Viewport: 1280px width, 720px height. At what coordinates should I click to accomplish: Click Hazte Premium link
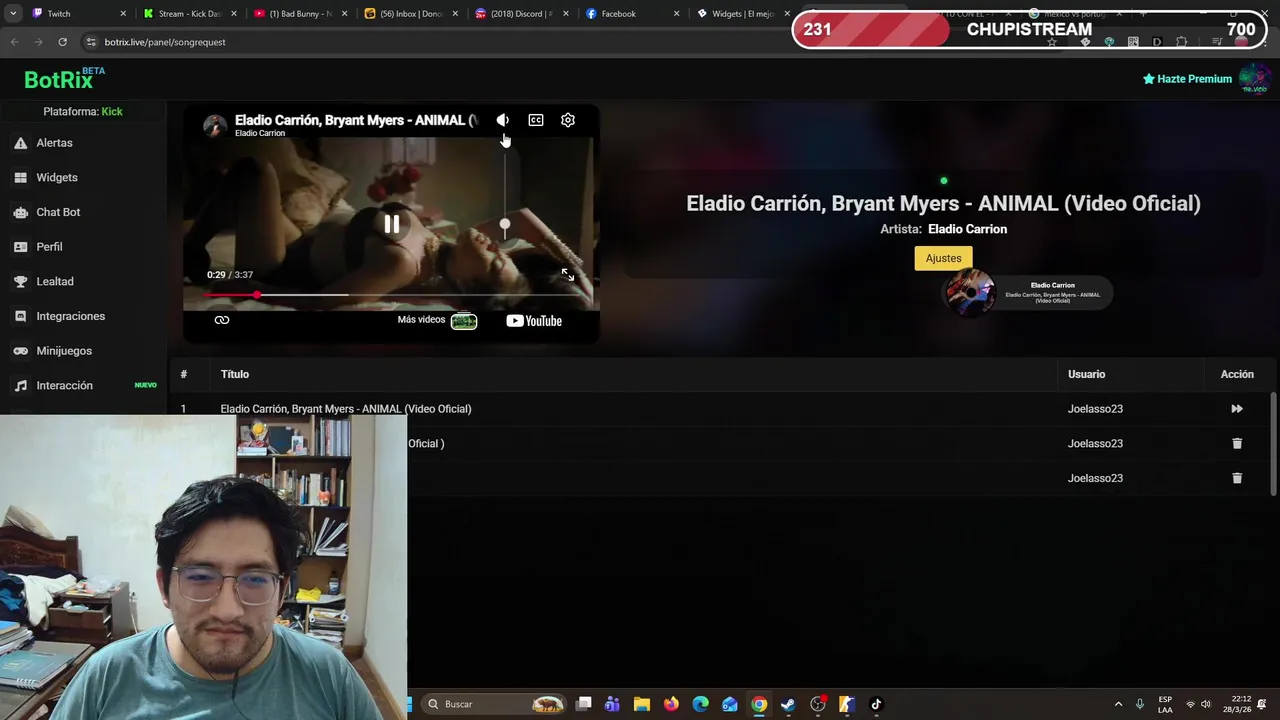[x=1187, y=79]
